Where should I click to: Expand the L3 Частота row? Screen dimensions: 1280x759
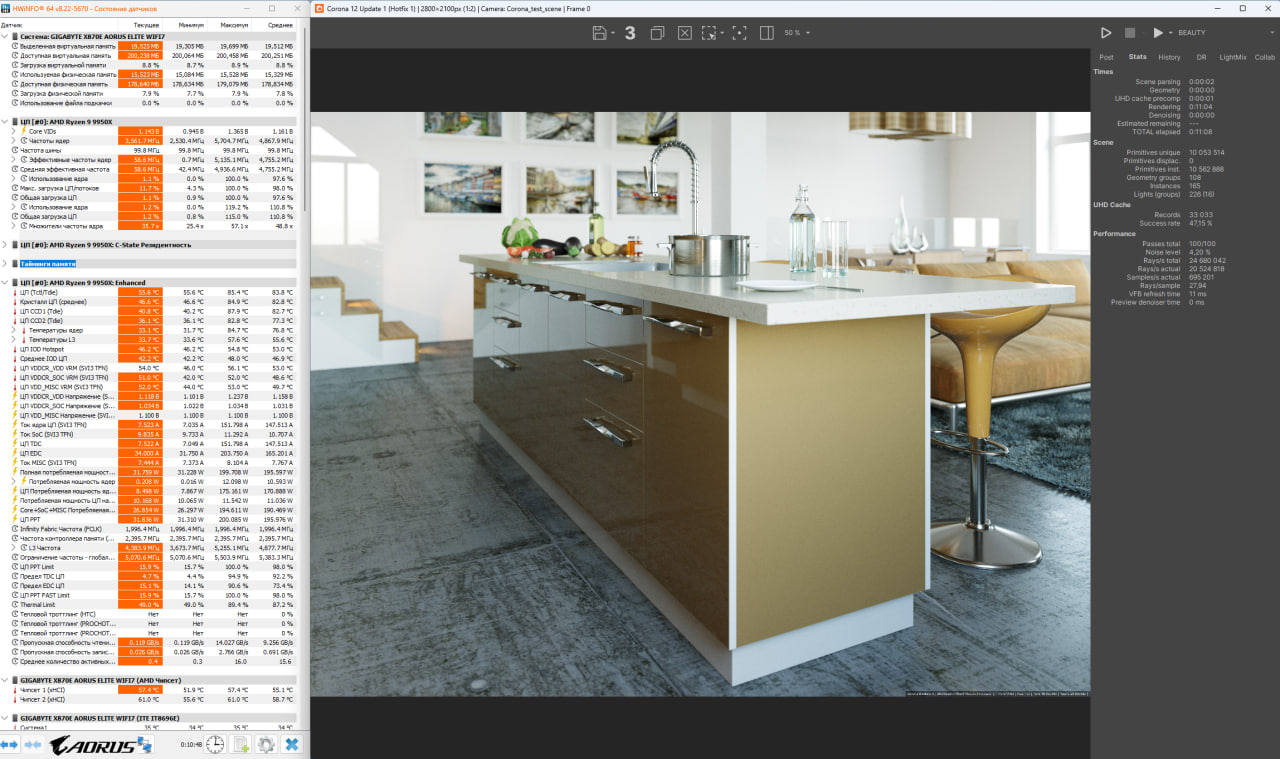tap(13, 548)
